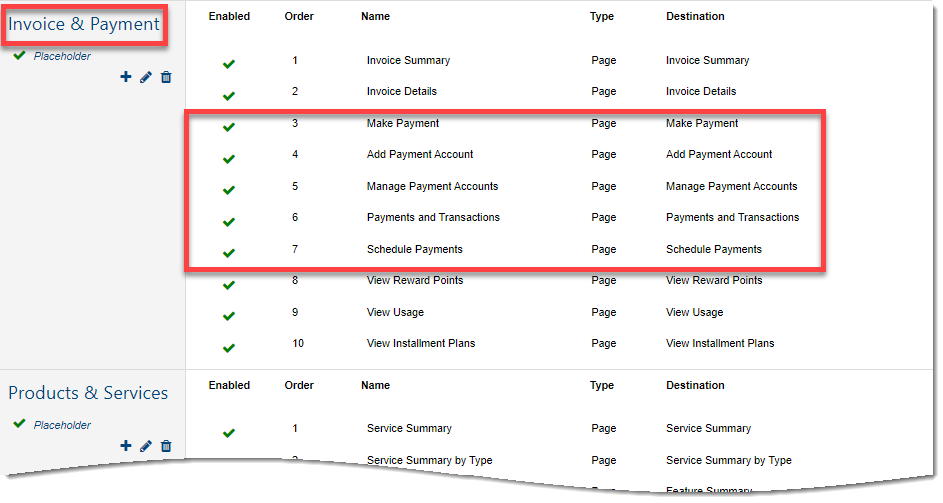Click View Reward Points in Destination column
The height and width of the screenshot is (503, 943).
tap(714, 280)
